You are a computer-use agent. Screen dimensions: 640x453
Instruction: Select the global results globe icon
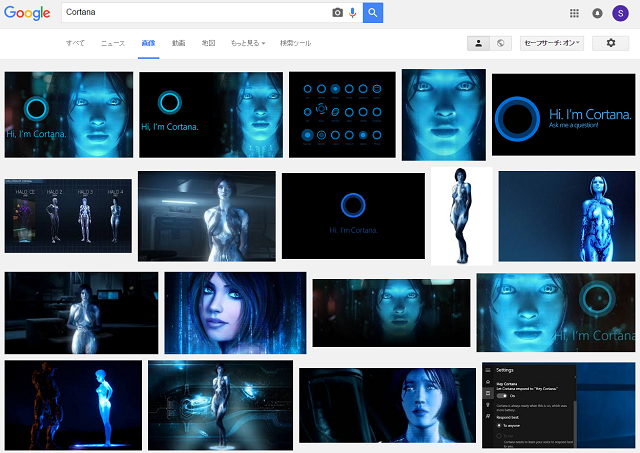[500, 43]
